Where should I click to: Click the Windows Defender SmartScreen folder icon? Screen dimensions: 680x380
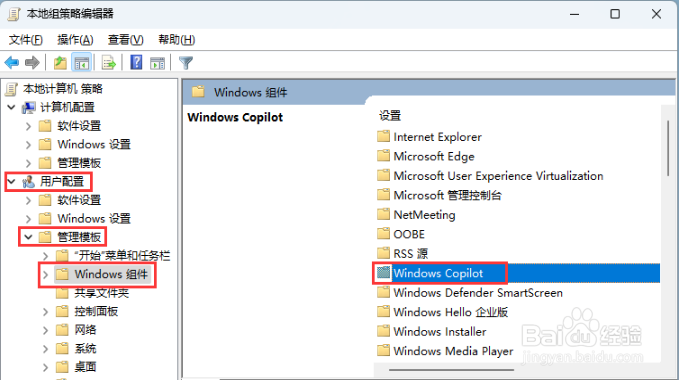[383, 292]
